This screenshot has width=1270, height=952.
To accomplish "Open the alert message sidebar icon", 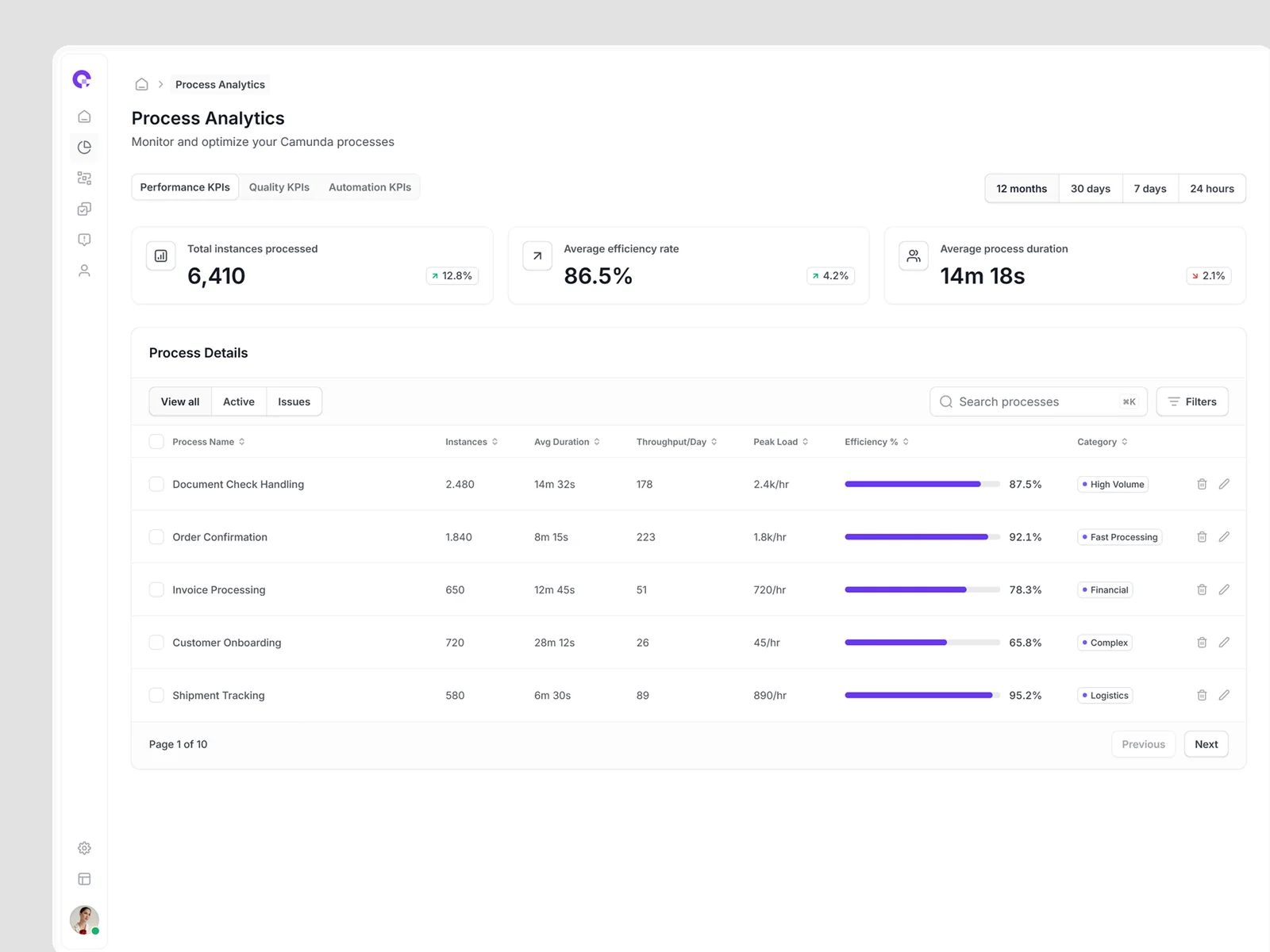I will [84, 240].
